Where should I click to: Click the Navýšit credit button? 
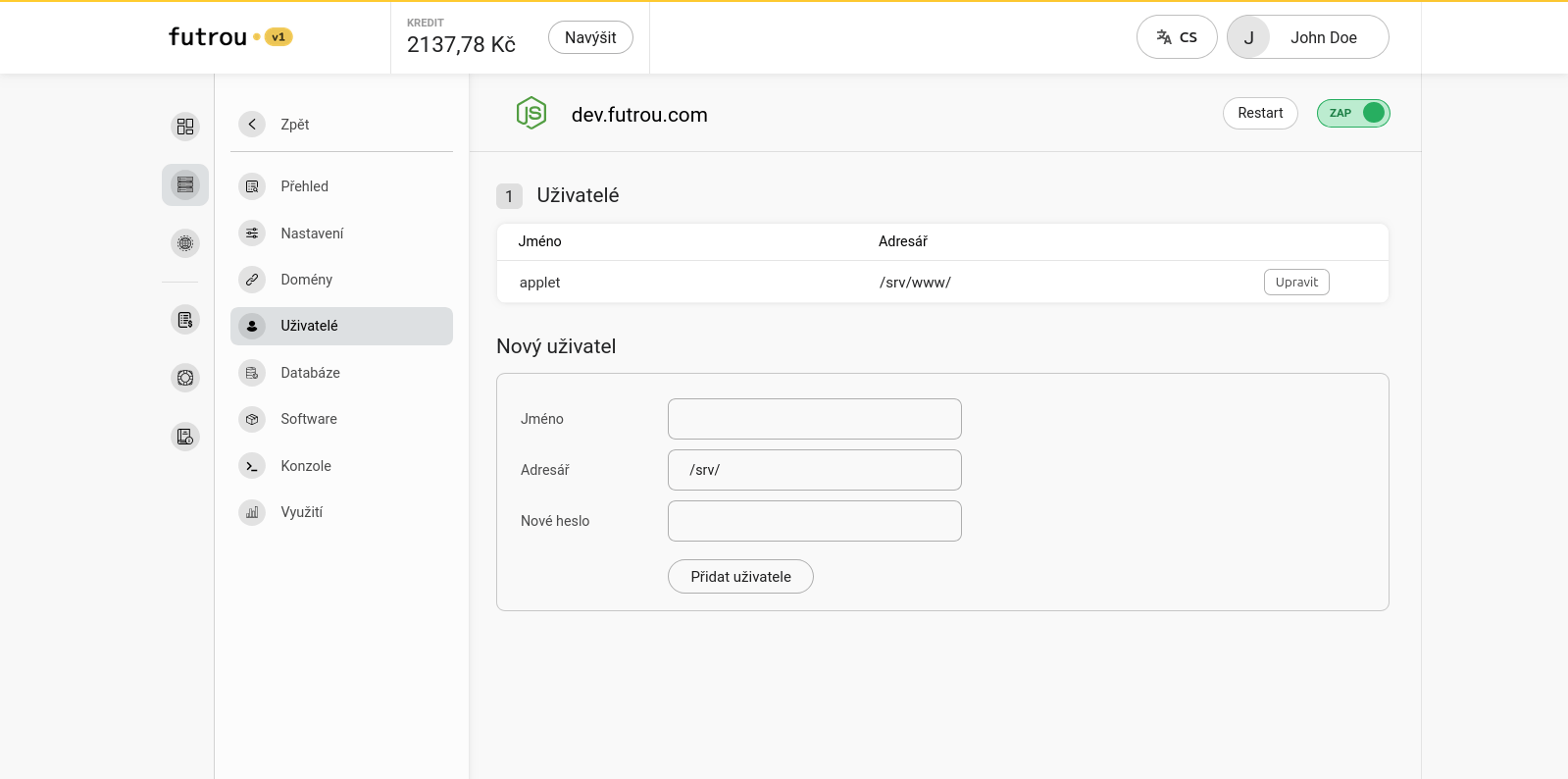(590, 37)
